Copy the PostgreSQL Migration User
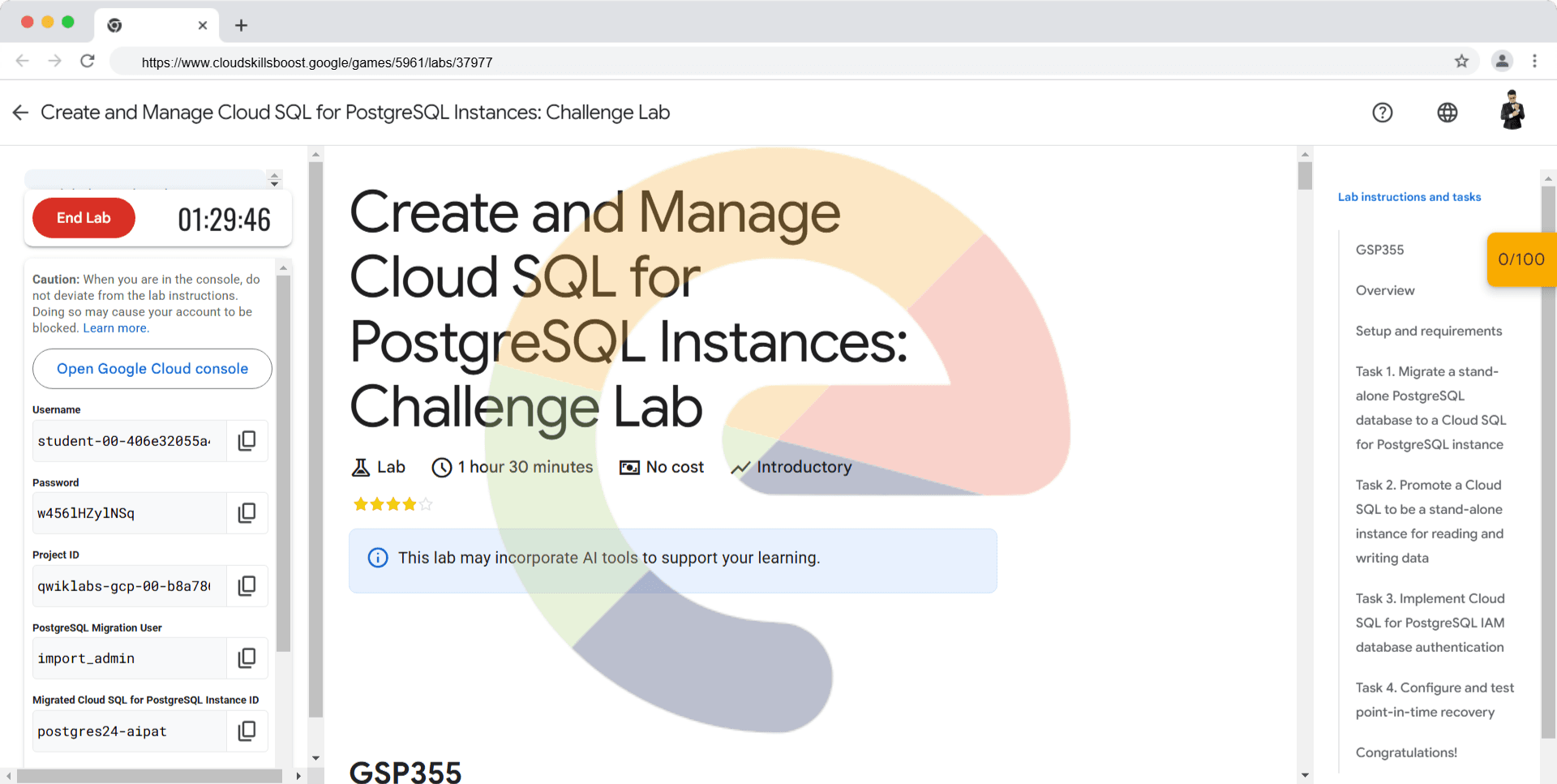1557x784 pixels. (247, 658)
